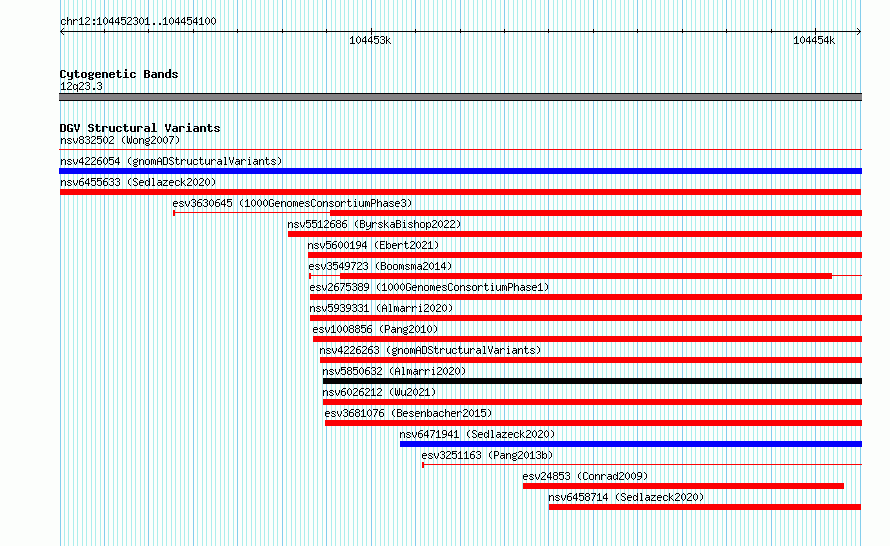Open nsv6458714 (Sedlazeck2020) label
The height and width of the screenshot is (546, 890).
tap(626, 497)
